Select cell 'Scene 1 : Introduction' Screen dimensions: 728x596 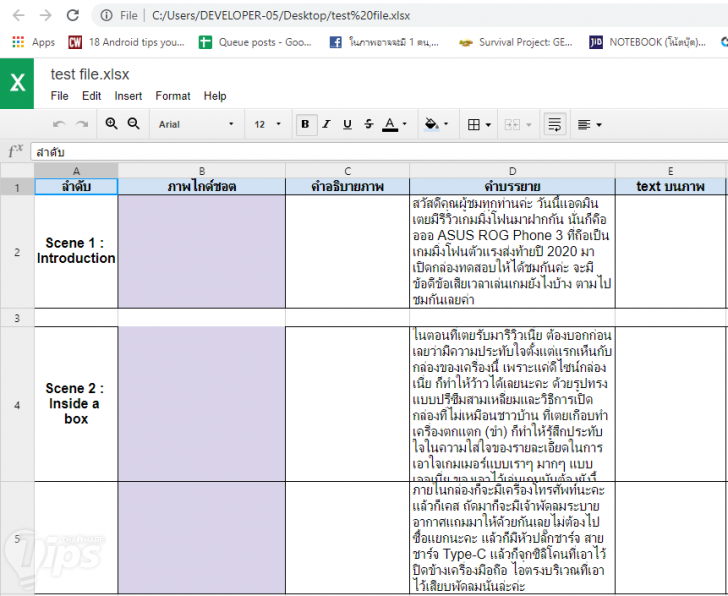(76, 251)
